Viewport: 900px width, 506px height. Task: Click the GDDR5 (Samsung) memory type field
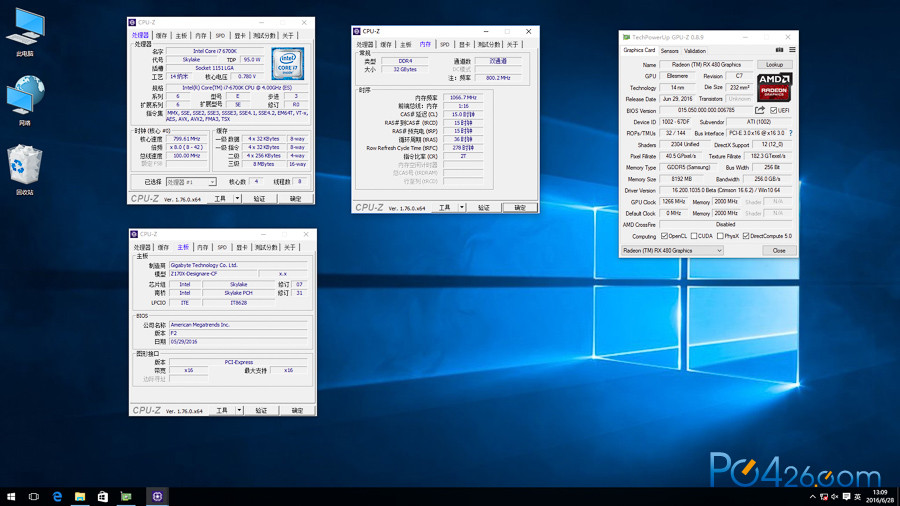point(688,168)
